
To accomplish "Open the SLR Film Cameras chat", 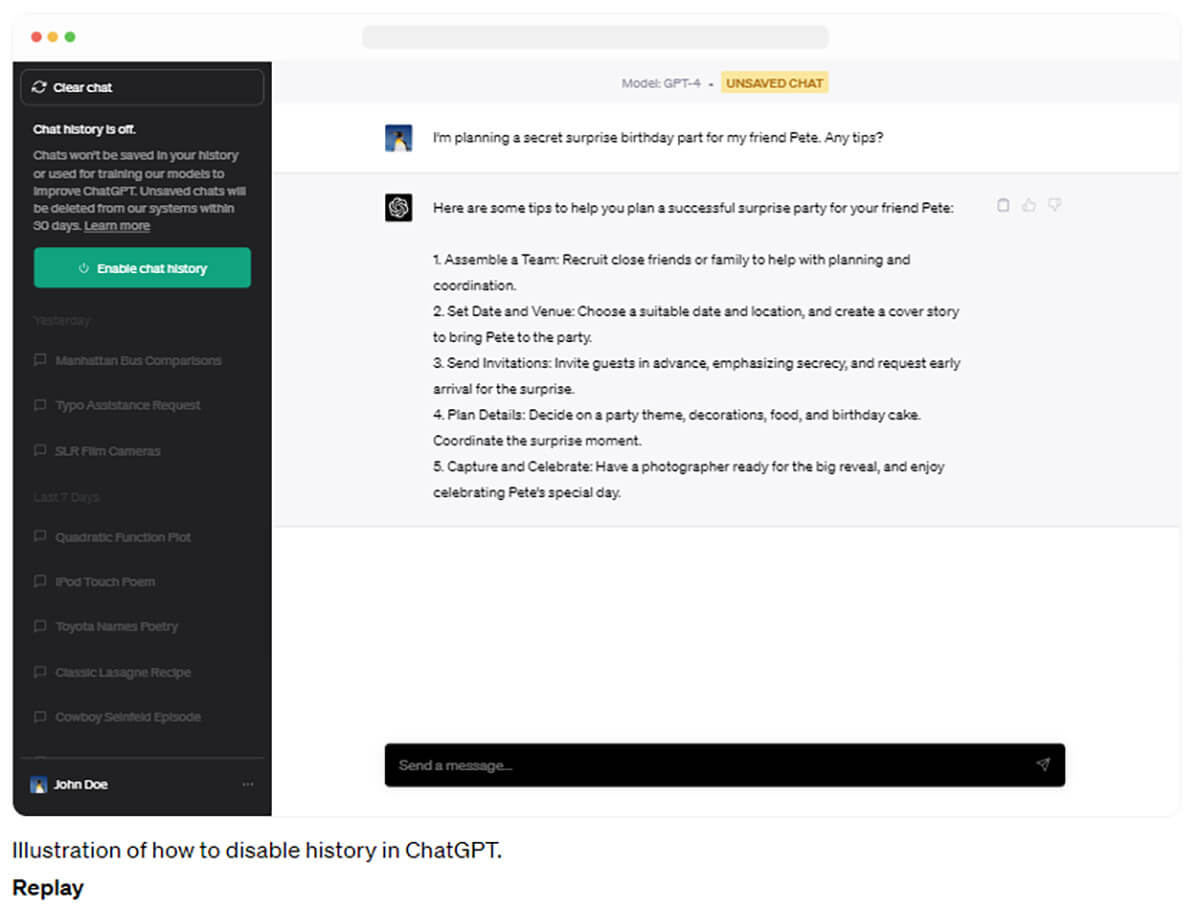I will (x=108, y=451).
